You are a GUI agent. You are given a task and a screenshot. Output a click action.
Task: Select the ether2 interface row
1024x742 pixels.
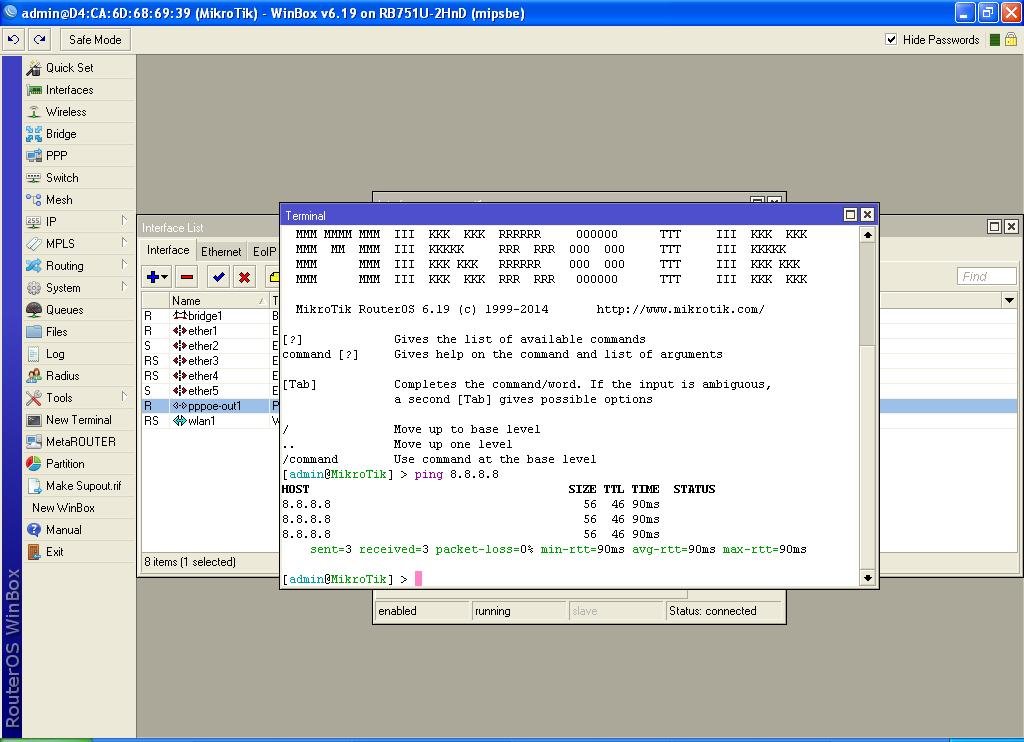click(210, 346)
